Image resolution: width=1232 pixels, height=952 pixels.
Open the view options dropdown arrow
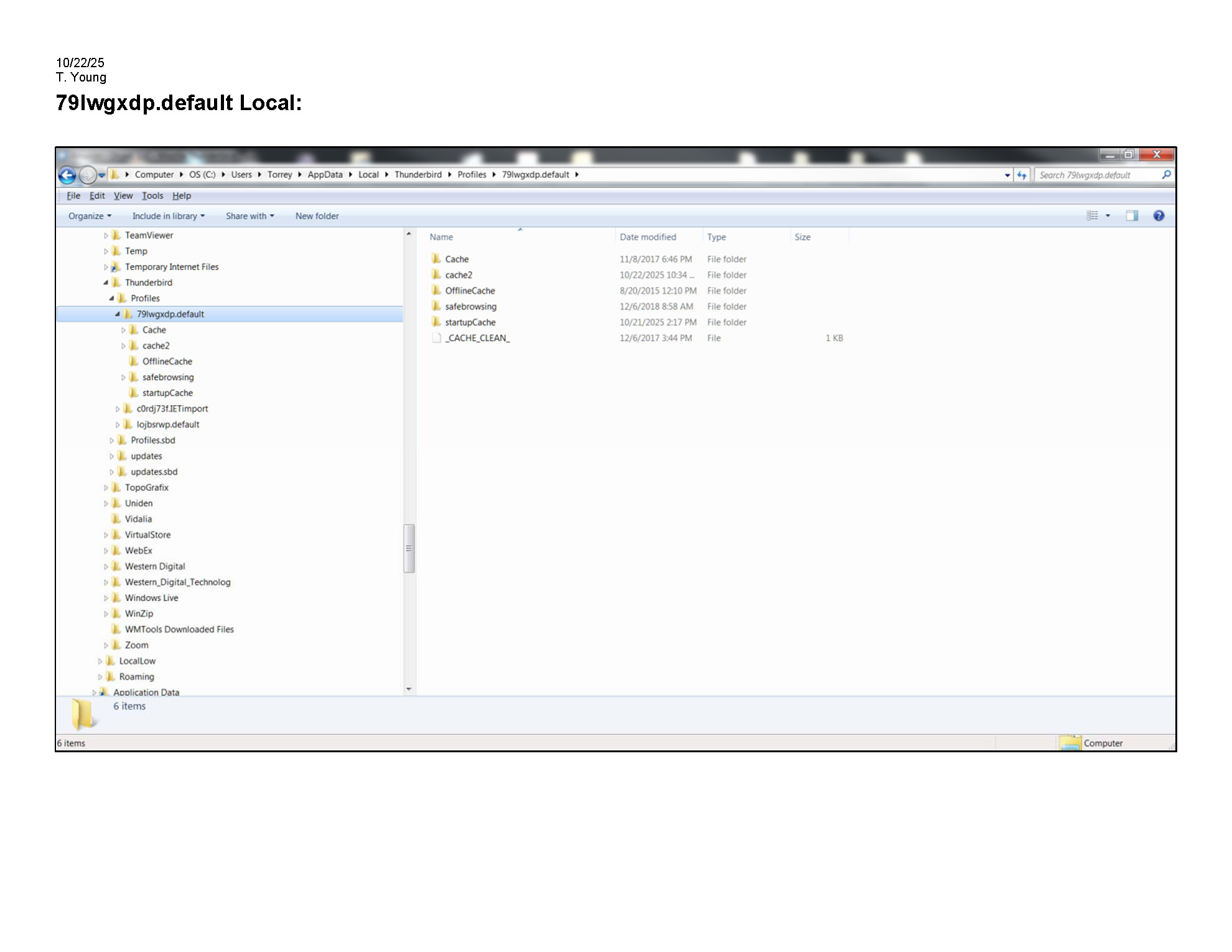pos(1108,216)
